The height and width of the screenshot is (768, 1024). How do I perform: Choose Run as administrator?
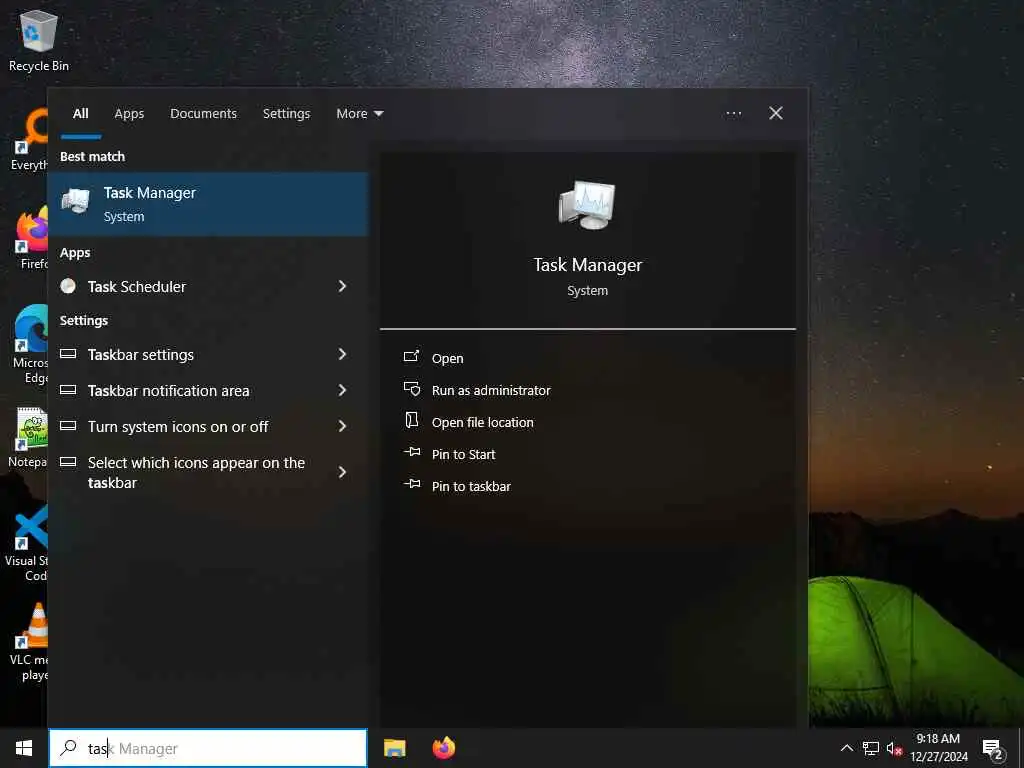pos(491,390)
